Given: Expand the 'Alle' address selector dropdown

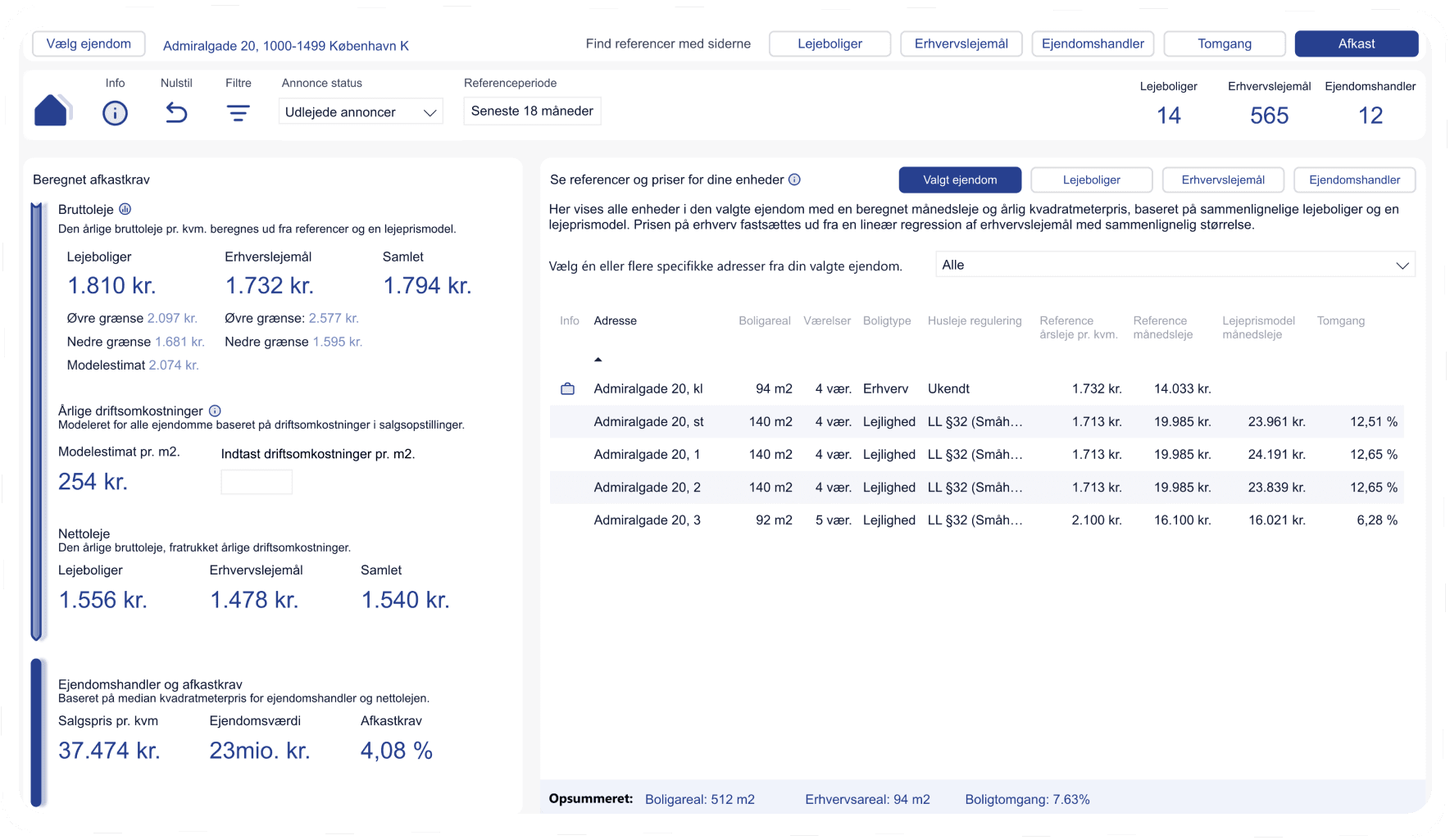Looking at the screenshot, I should point(1175,264).
